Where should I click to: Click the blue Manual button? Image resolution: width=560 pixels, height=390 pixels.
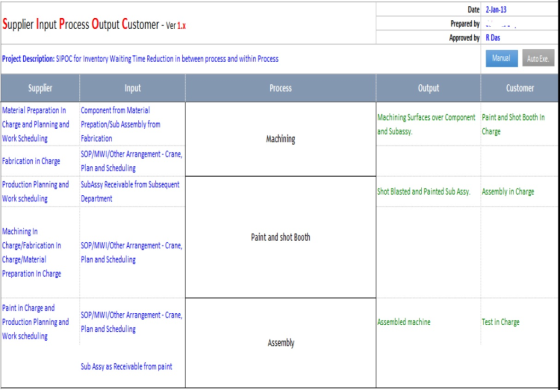point(501,58)
